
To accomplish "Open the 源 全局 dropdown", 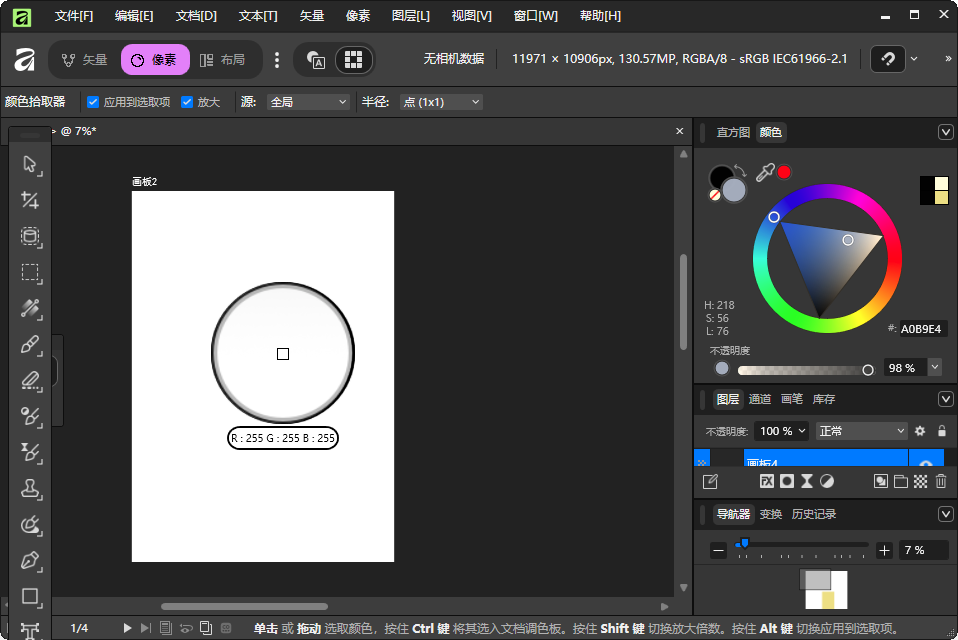I will (308, 102).
